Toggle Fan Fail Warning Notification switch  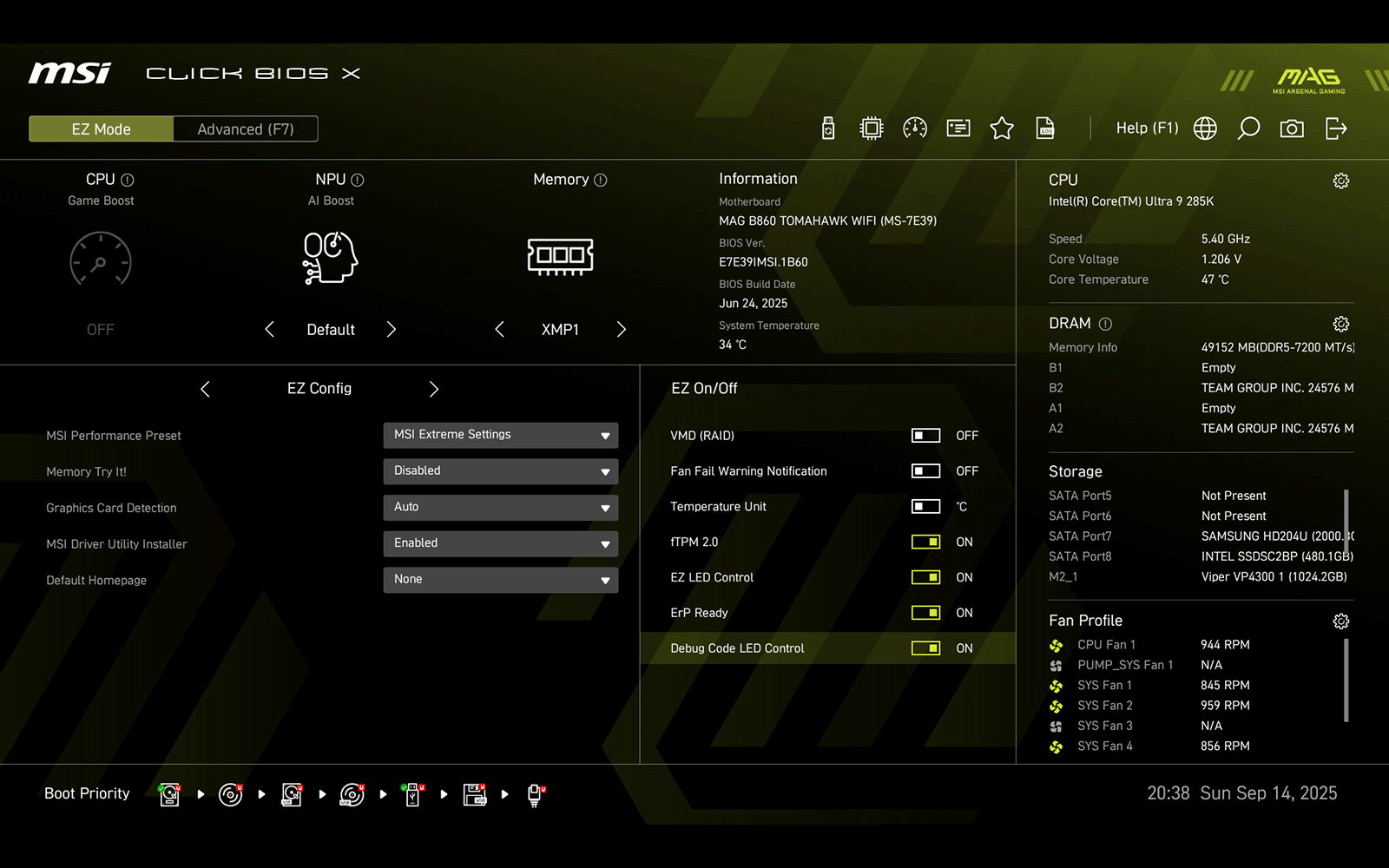[x=925, y=471]
